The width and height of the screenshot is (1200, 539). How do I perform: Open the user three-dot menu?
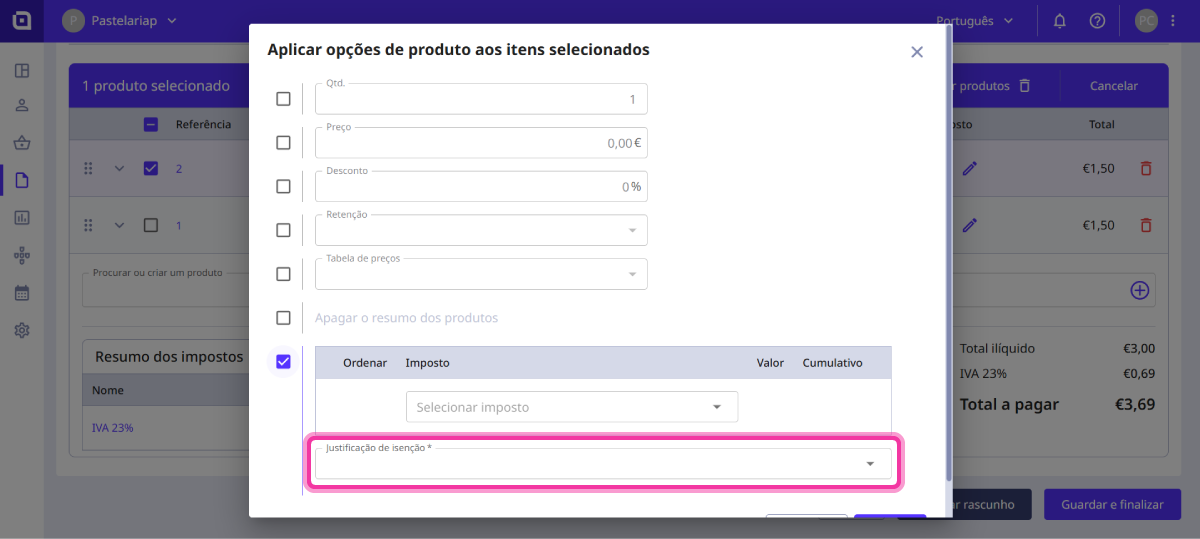(1173, 20)
